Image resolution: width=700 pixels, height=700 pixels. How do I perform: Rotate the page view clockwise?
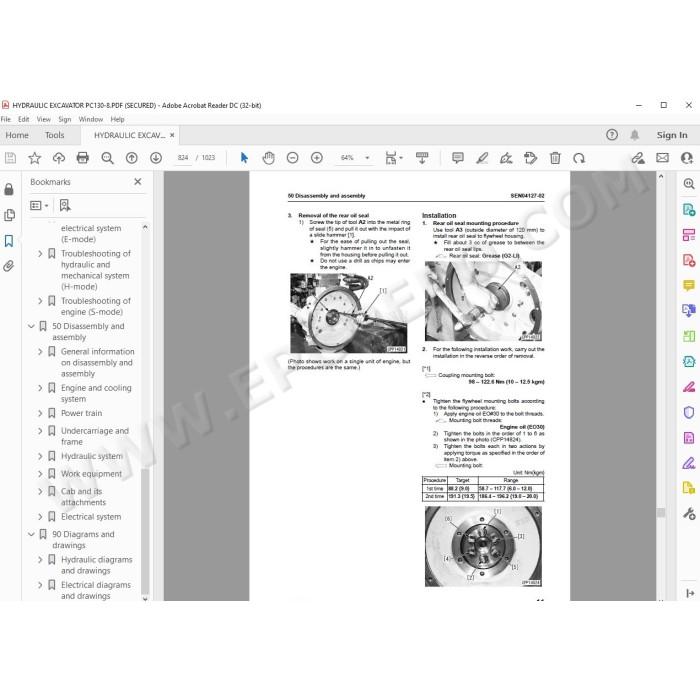pyautogui.click(x=579, y=158)
